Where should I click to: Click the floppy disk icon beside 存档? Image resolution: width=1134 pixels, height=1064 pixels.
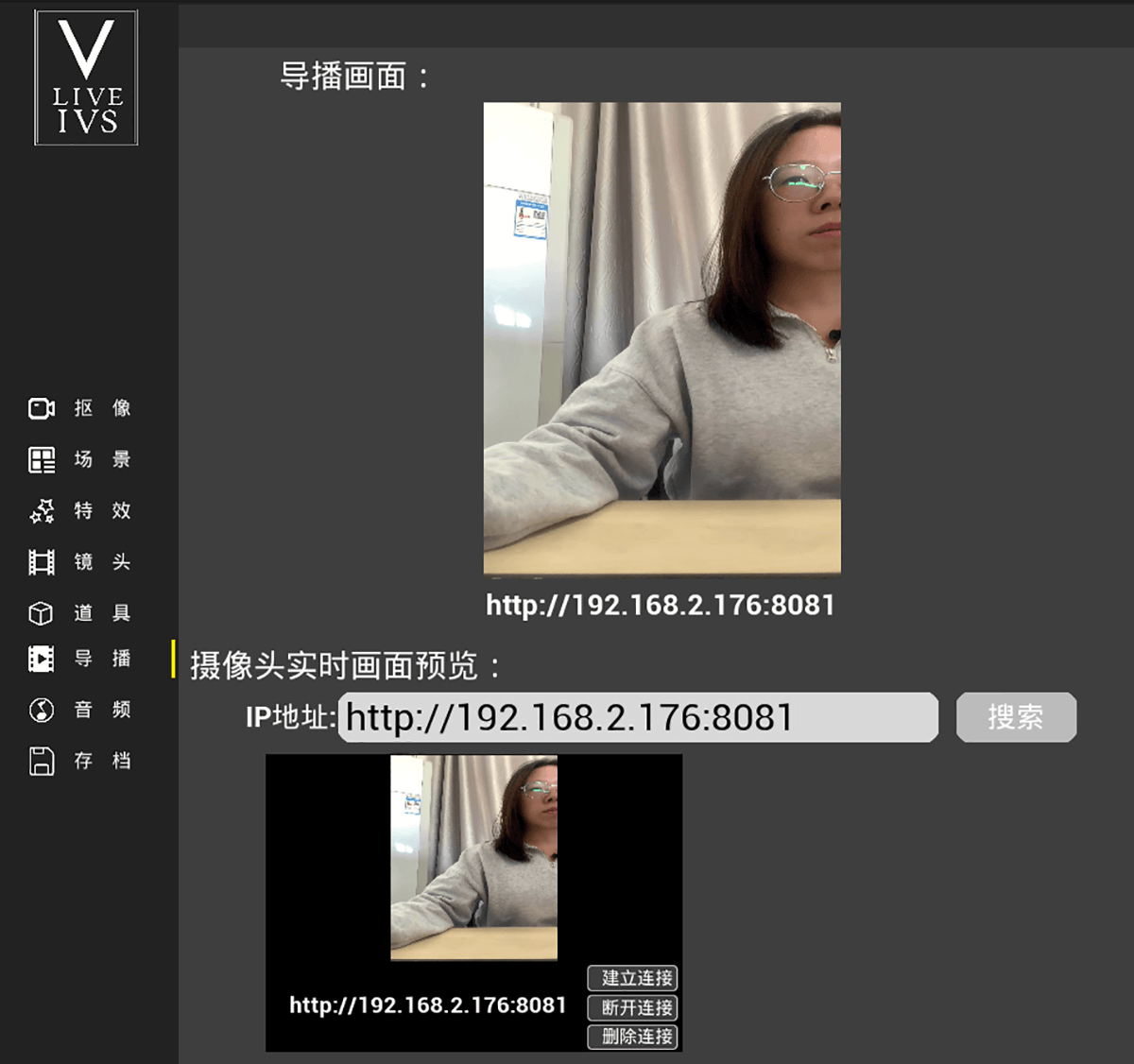42,761
